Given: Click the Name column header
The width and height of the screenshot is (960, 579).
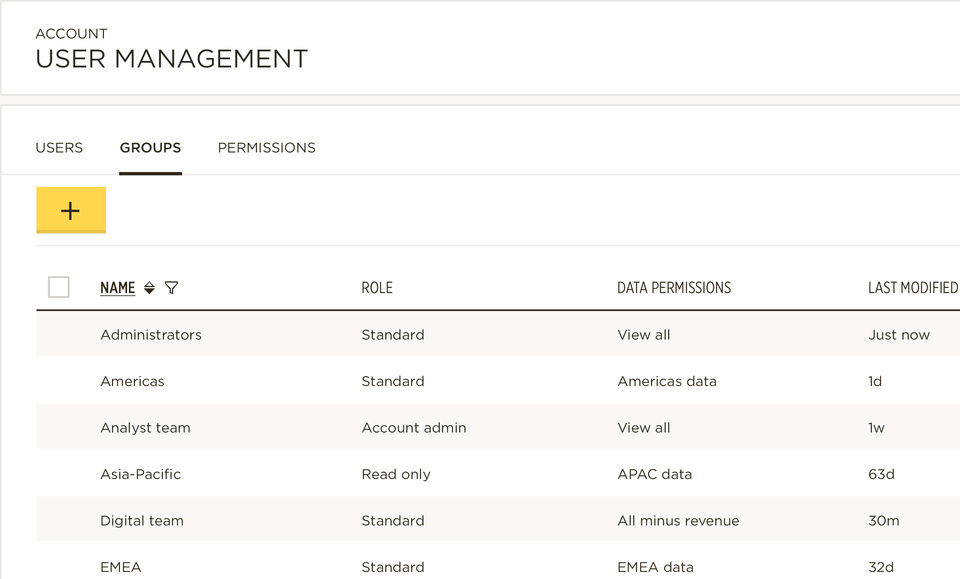Looking at the screenshot, I should pyautogui.click(x=117, y=288).
